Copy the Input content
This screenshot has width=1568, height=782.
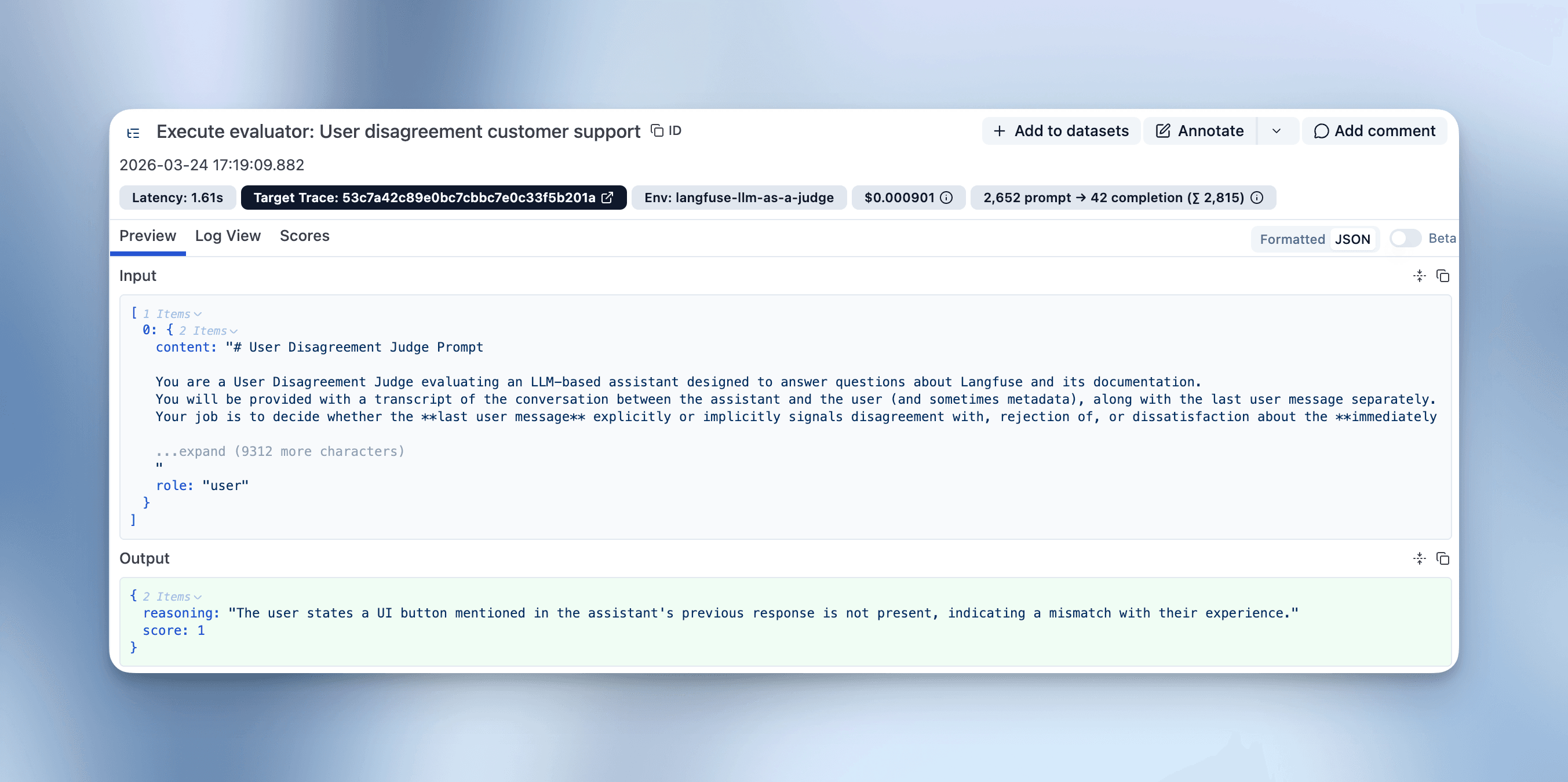[1443, 276]
